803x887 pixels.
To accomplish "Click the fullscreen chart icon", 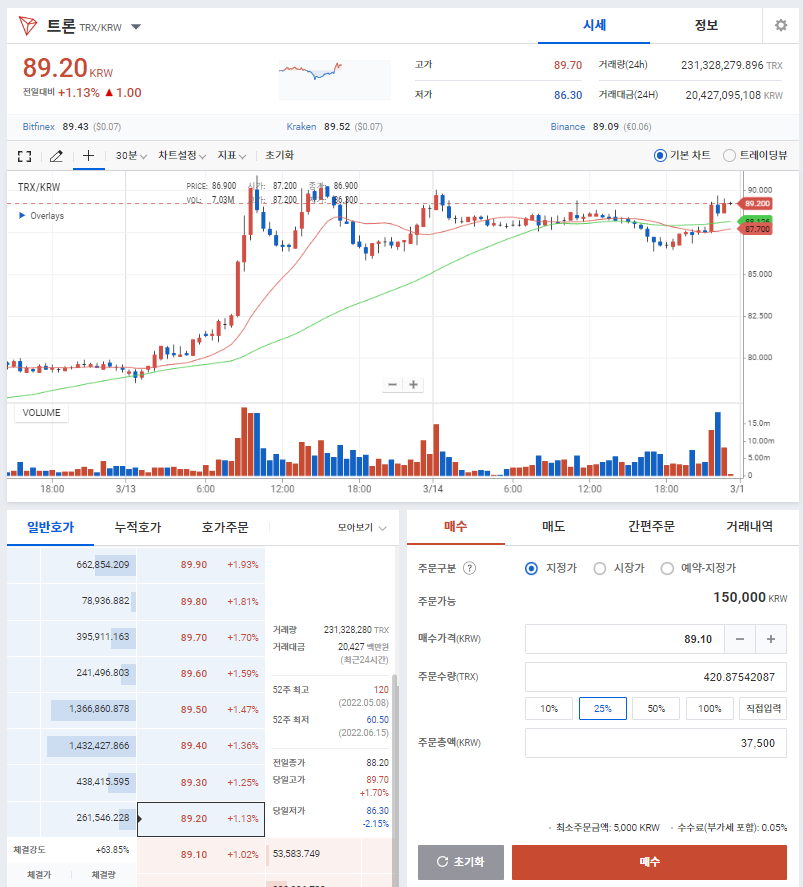I will pos(25,156).
